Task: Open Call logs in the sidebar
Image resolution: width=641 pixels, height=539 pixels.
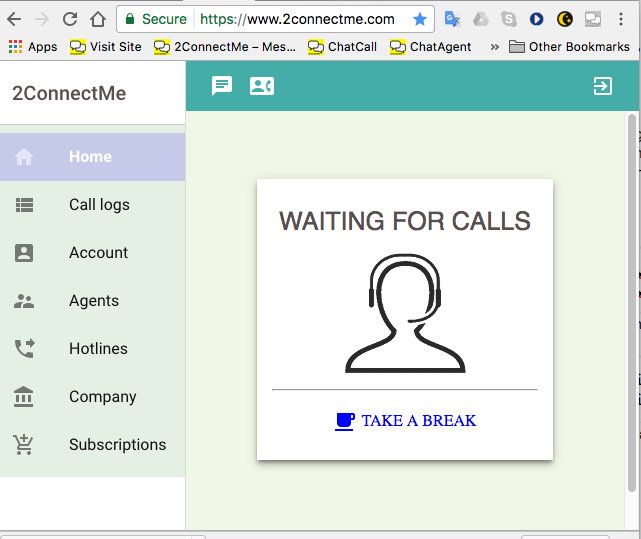Action: click(x=92, y=204)
